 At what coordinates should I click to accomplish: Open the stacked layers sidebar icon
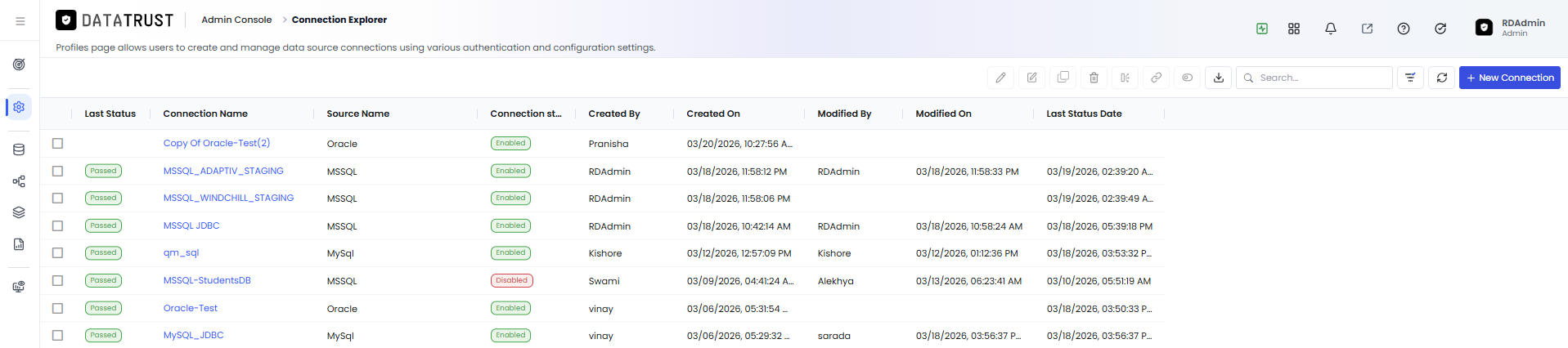click(x=19, y=212)
